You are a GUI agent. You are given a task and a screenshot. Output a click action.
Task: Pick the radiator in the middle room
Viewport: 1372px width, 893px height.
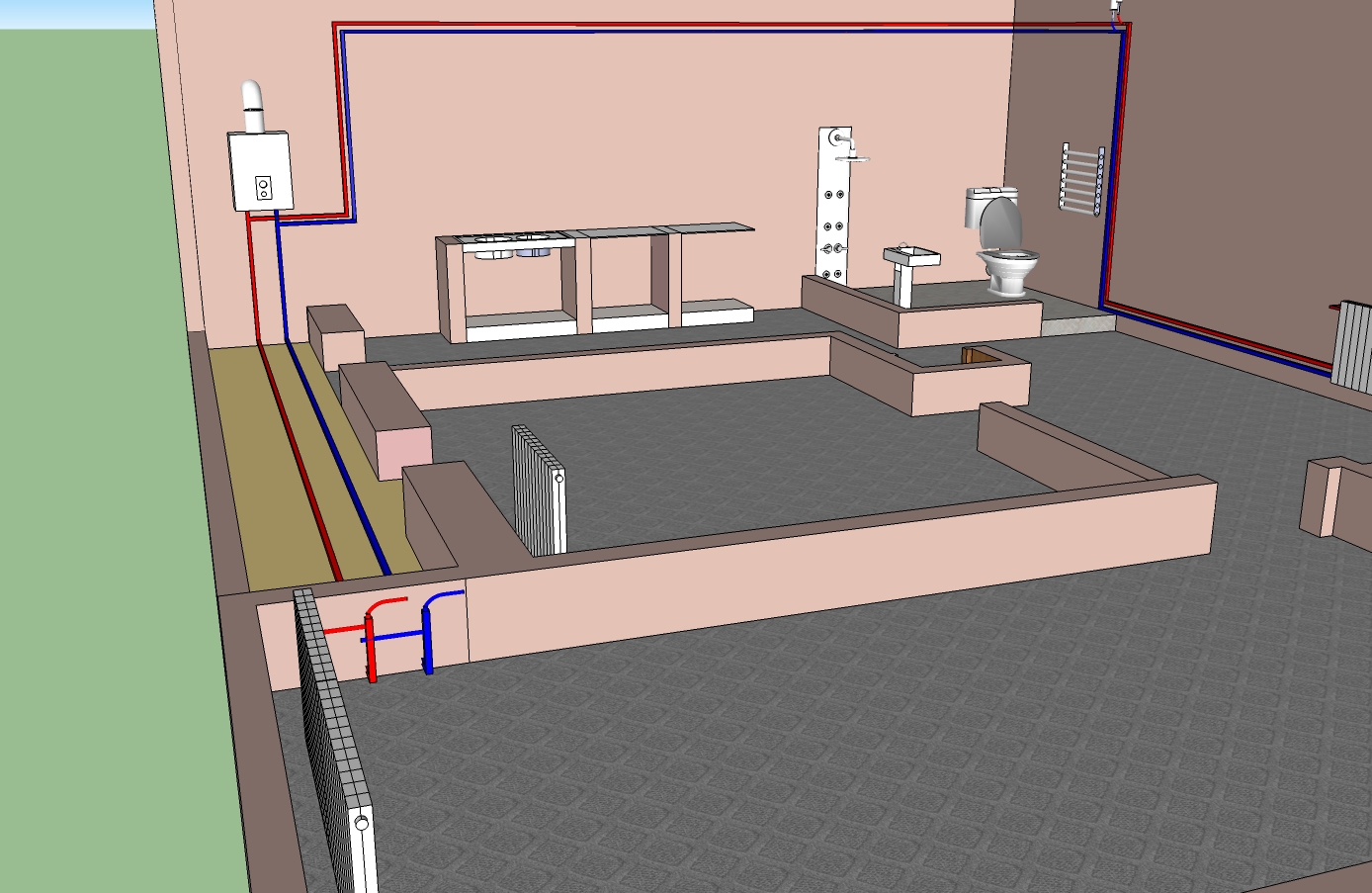pyautogui.click(x=540, y=490)
